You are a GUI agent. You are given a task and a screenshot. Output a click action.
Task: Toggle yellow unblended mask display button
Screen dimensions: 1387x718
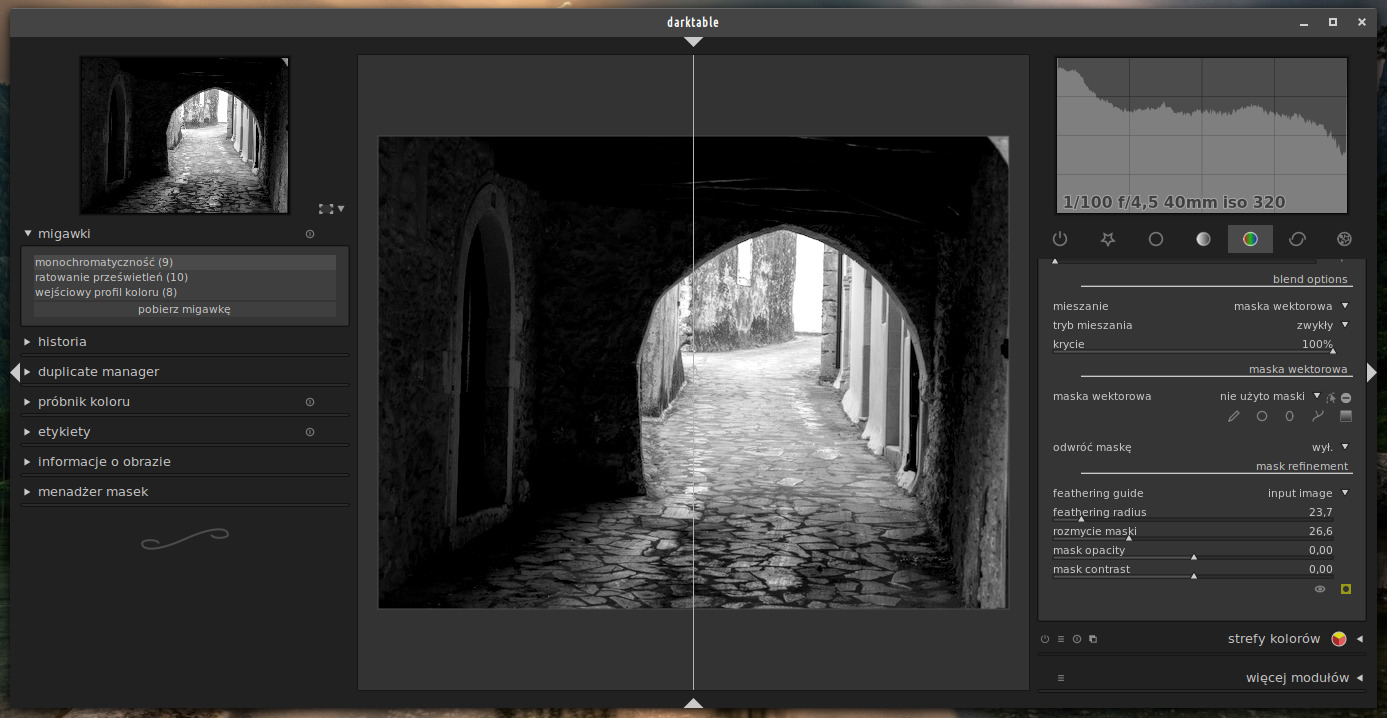[x=1346, y=589]
